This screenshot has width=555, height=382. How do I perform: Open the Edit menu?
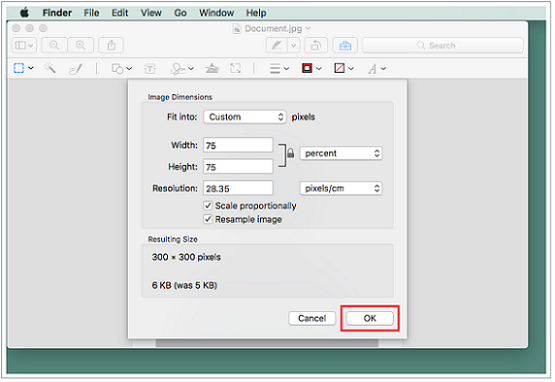point(120,13)
